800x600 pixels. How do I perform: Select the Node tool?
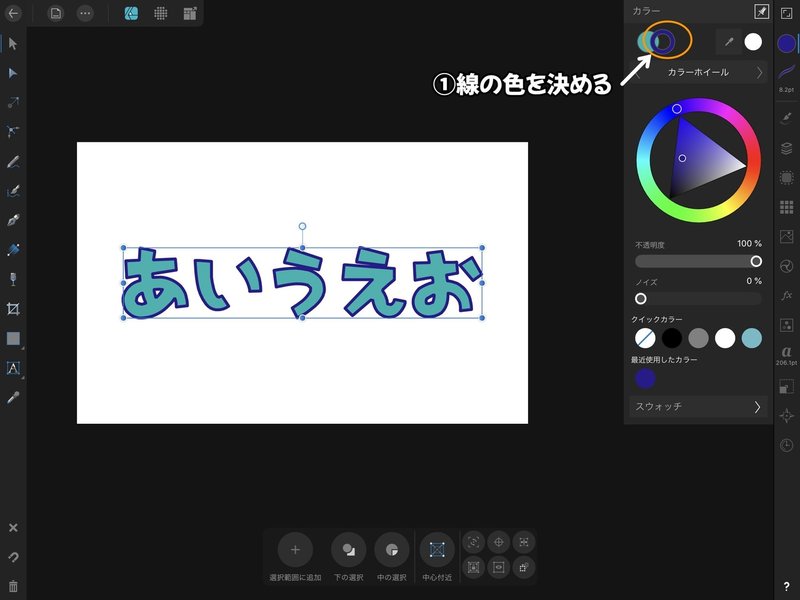coord(13,73)
